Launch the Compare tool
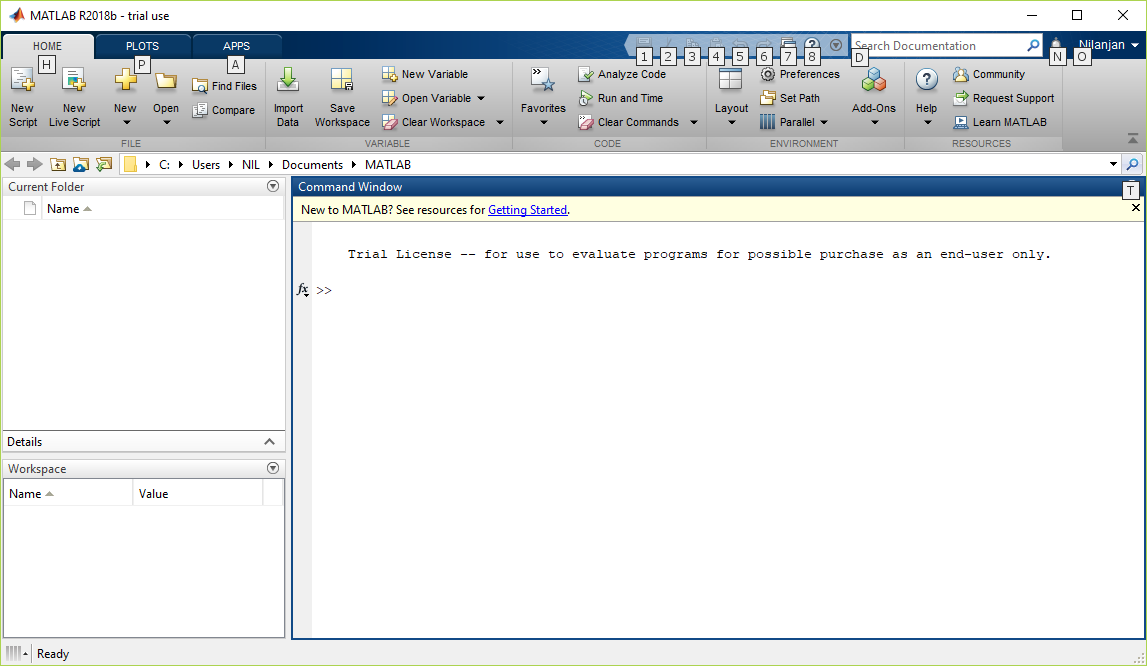Image resolution: width=1147 pixels, height=666 pixels. point(224,111)
